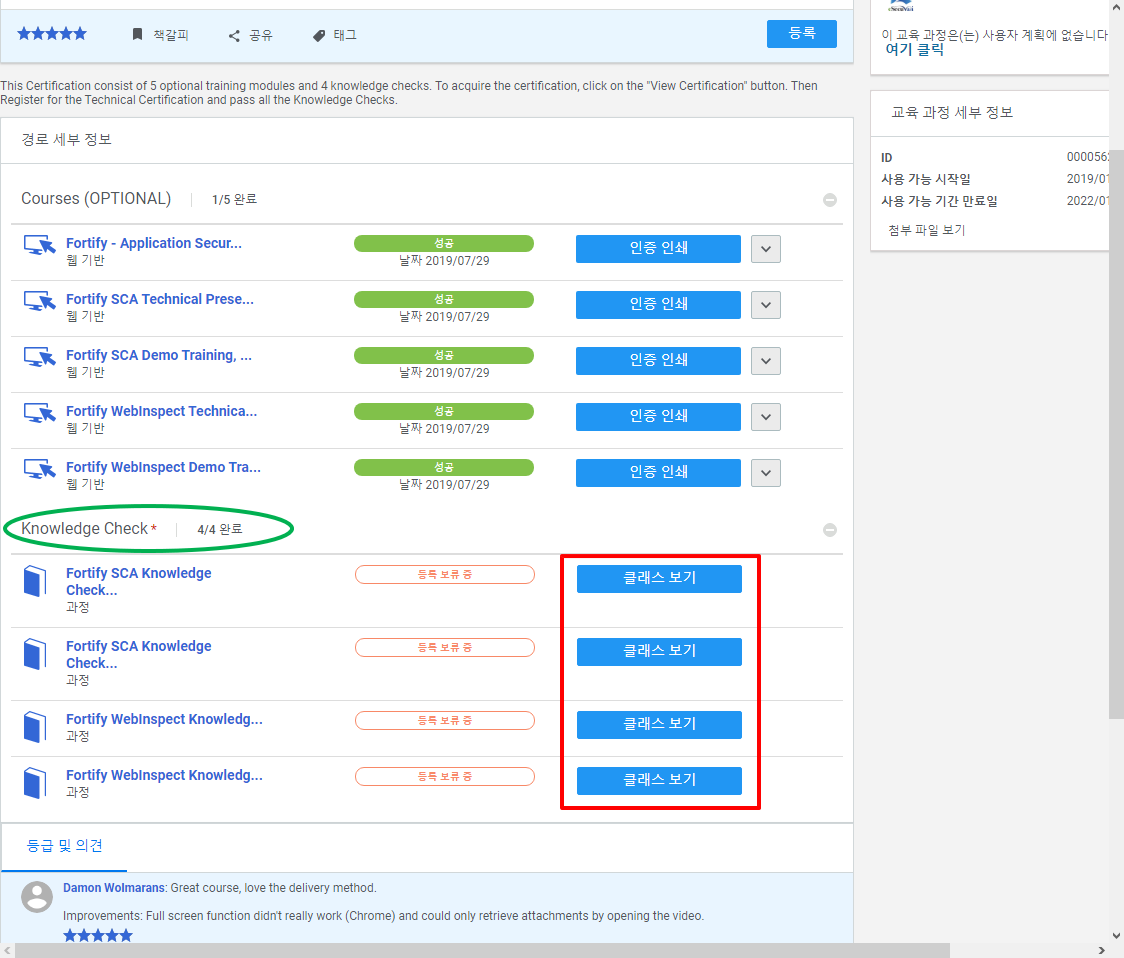Open the first Fortify WebInspect Knowledg... link
Screen dimensions: 1124x958
[164, 719]
